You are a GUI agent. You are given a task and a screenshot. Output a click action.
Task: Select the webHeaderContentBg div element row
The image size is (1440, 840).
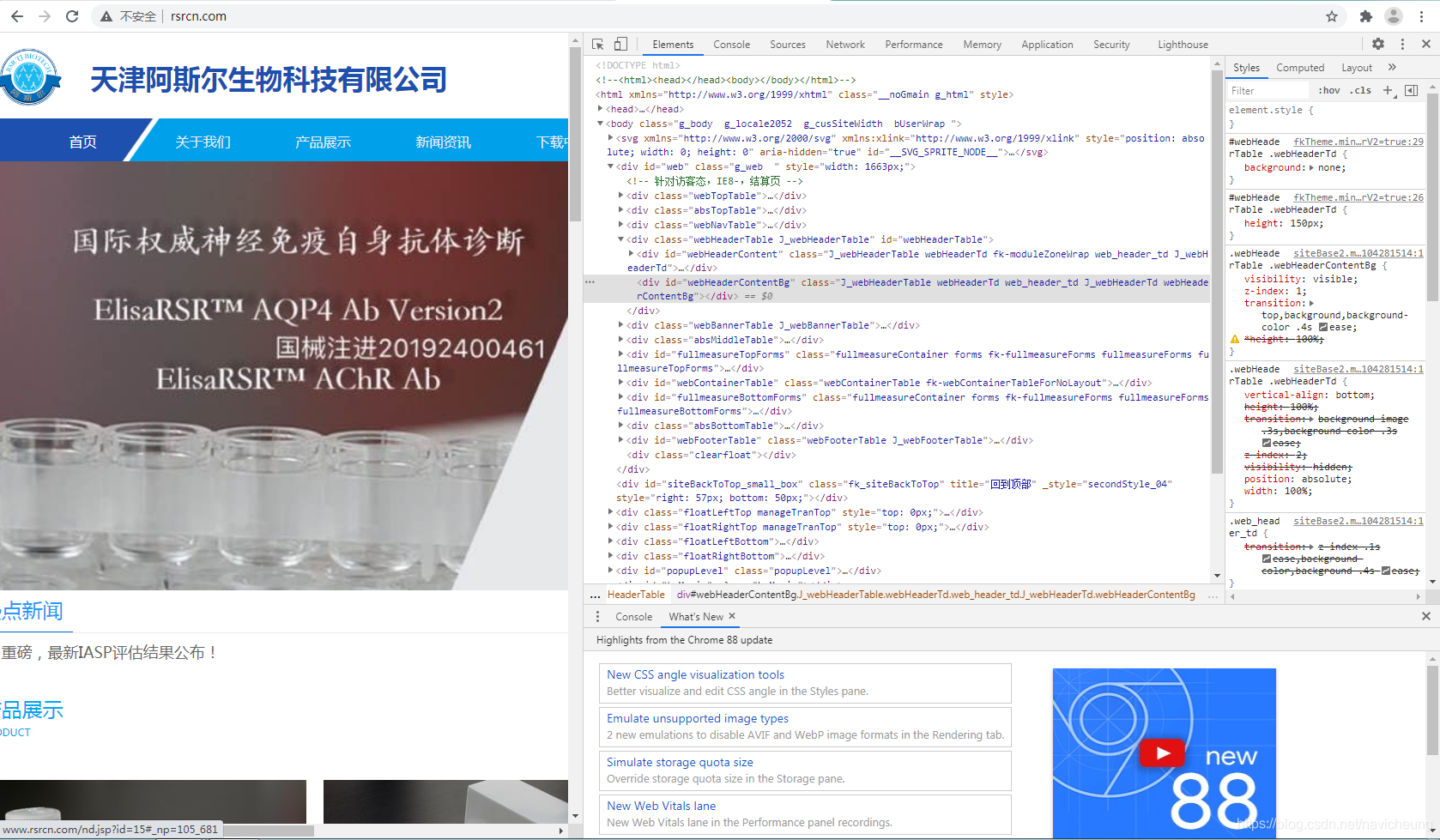click(x=897, y=289)
